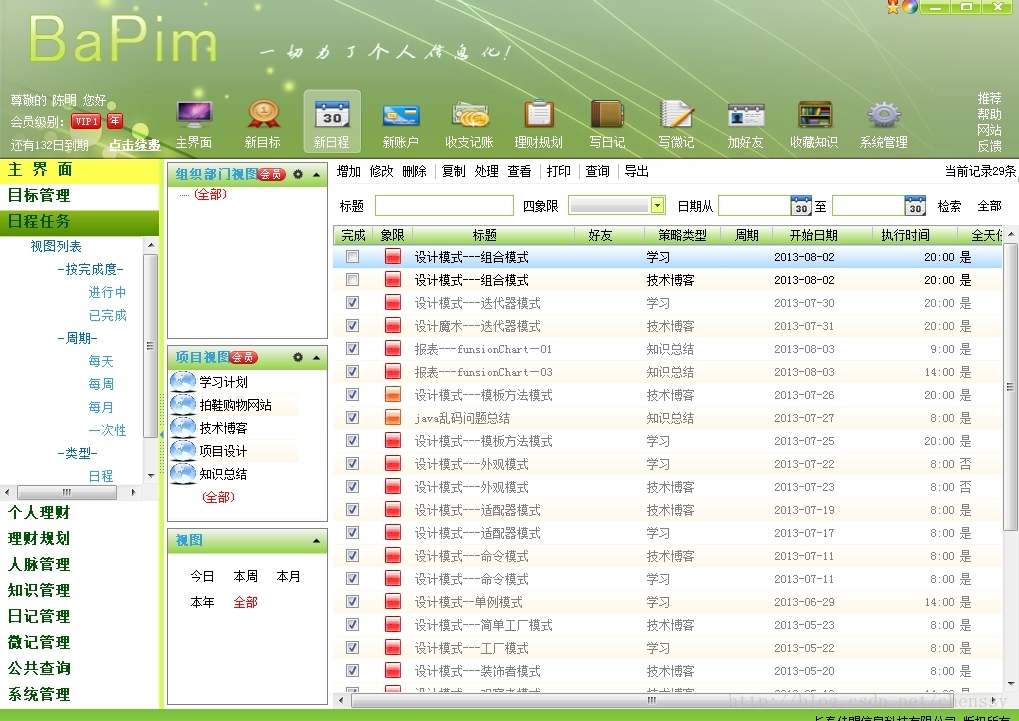Click orange quadrant icon for java乱码问题总结

(393, 417)
